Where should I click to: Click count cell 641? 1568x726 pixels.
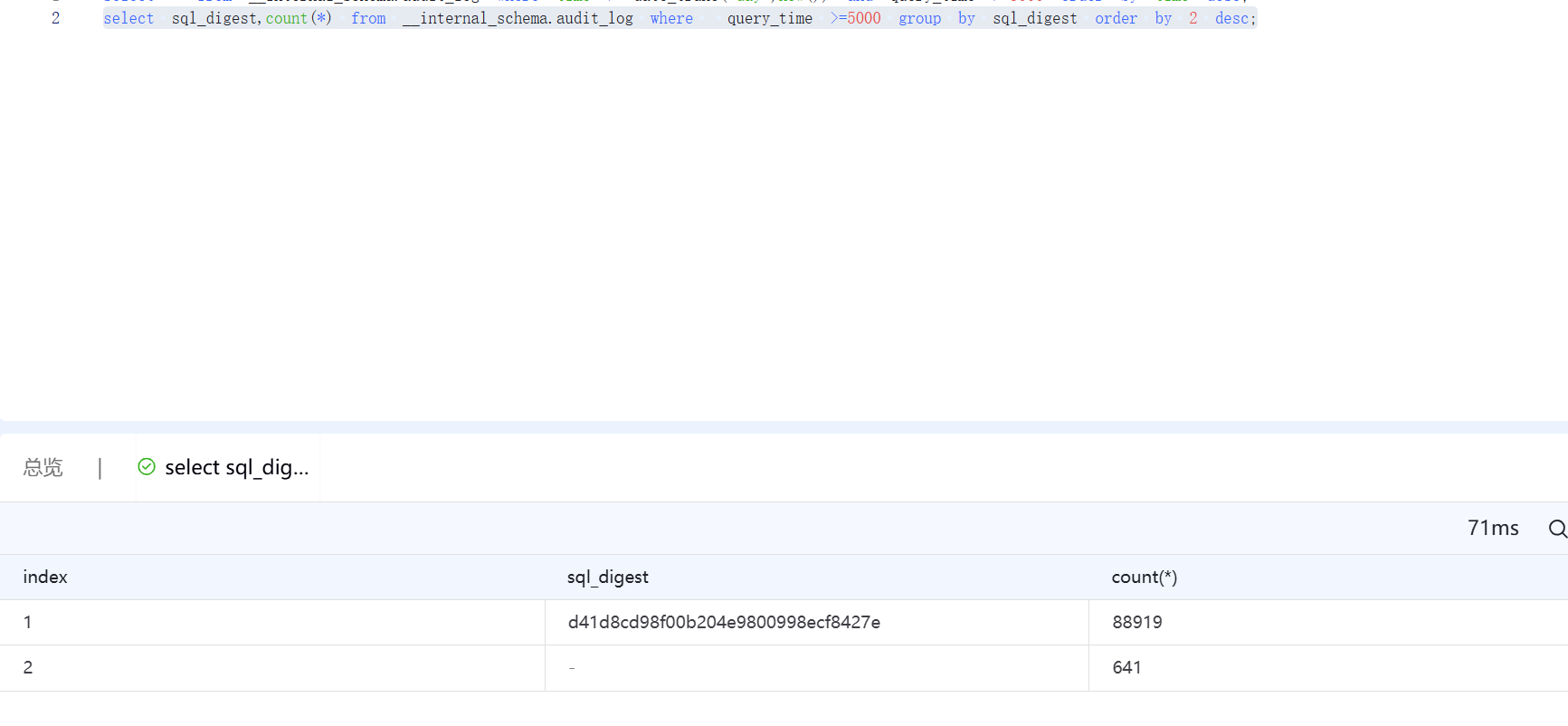[1126, 667]
